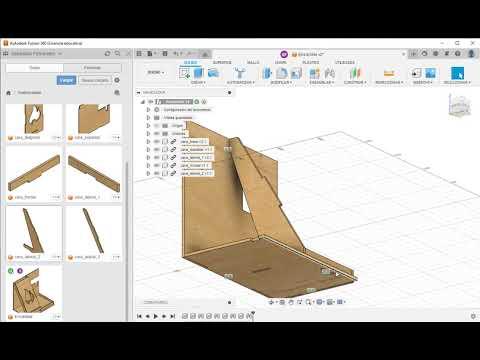The height and width of the screenshot is (360, 480).
Task: Open the user profile avatar
Action: pos(471,53)
